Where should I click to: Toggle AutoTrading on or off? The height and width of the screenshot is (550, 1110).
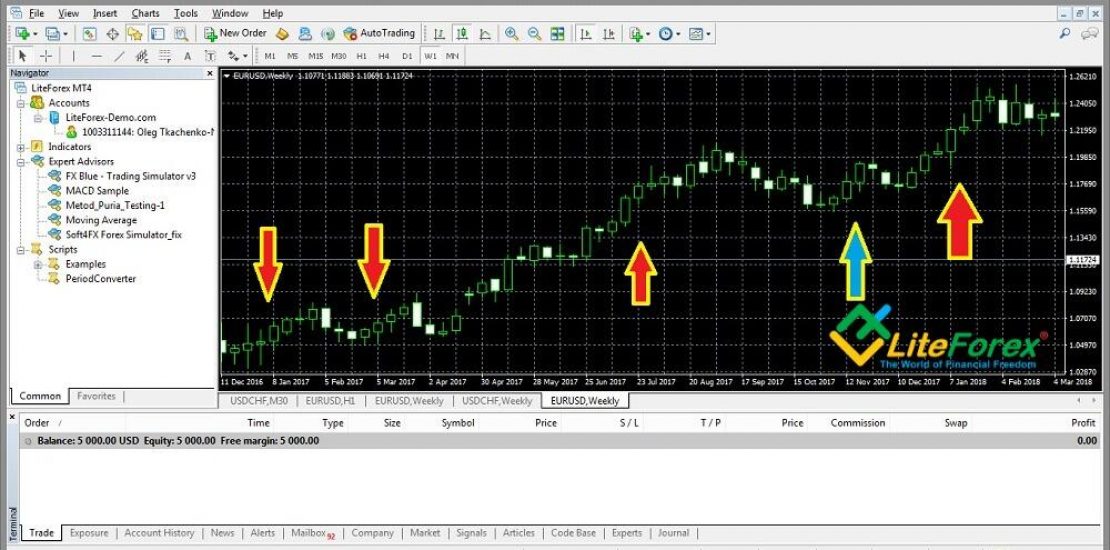point(378,34)
